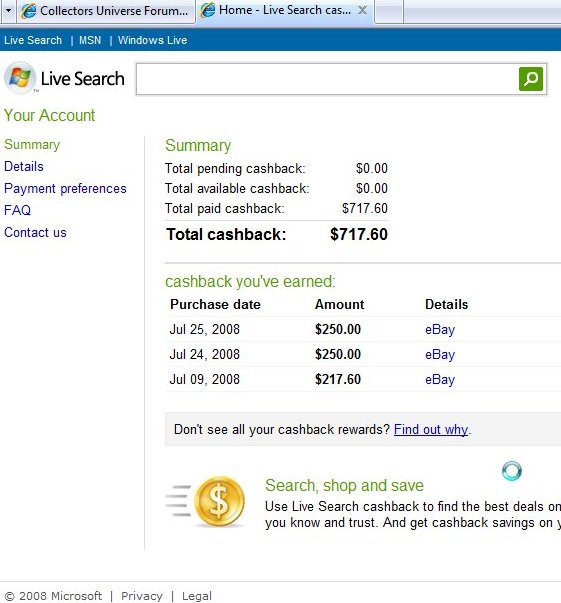
Task: Click the Find out why link
Action: click(431, 429)
